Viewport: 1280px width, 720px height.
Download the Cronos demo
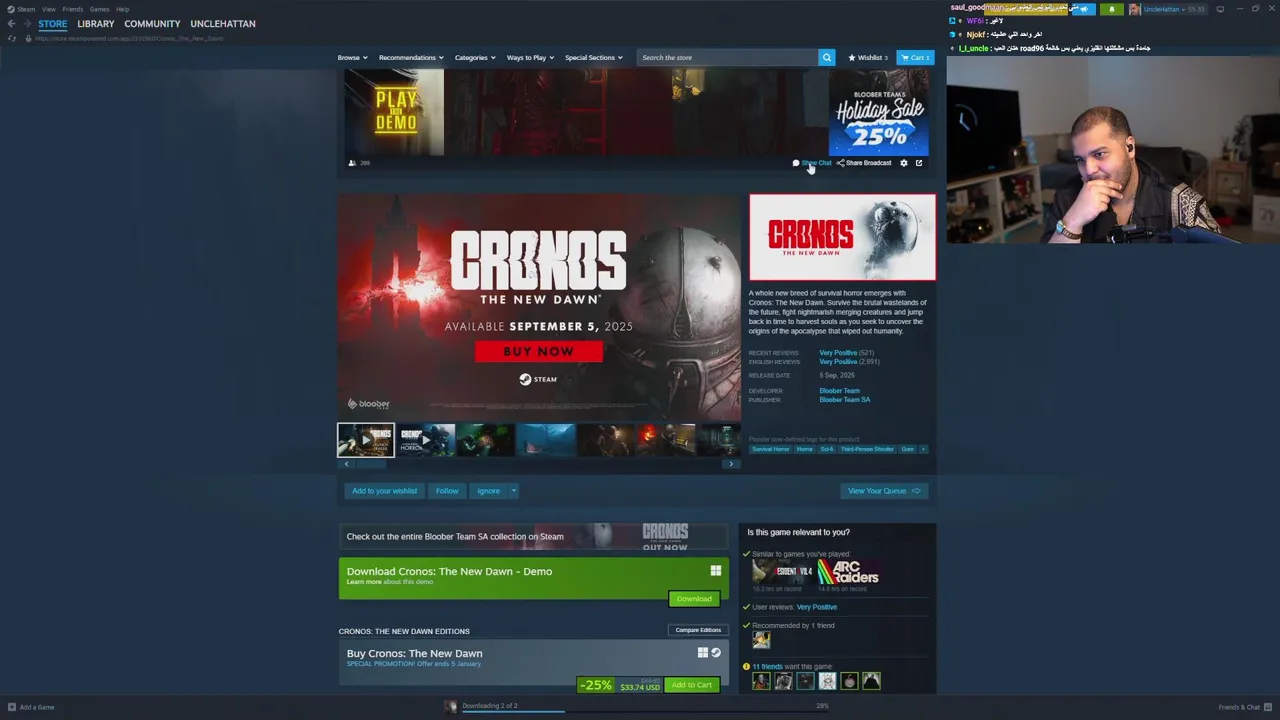694,599
